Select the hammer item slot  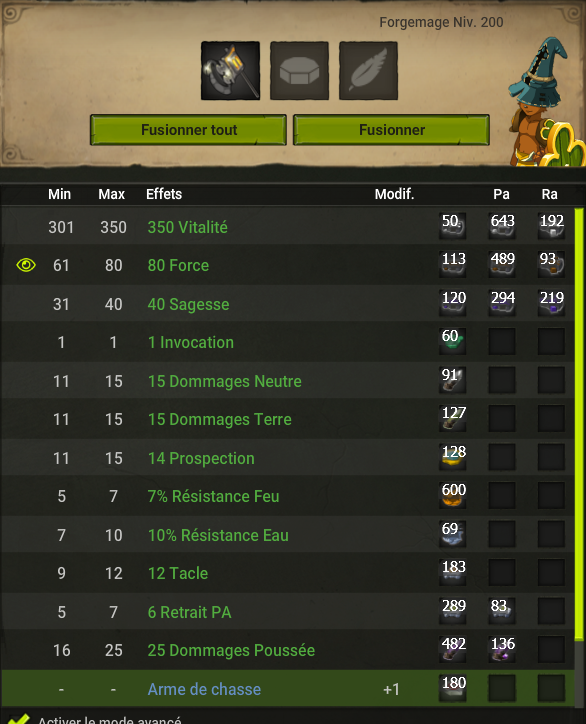click(x=230, y=71)
